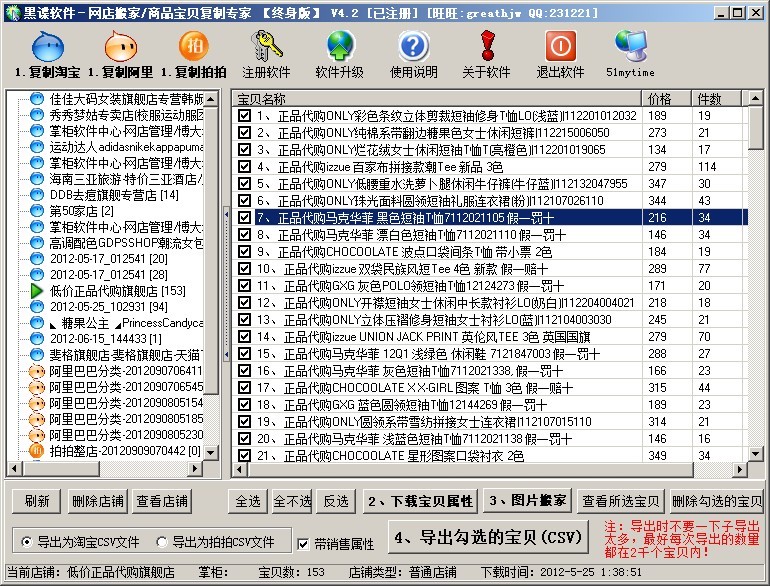
Task: Select shop DDB去痘旗舰专营店 [14]
Action: [x=114, y=195]
